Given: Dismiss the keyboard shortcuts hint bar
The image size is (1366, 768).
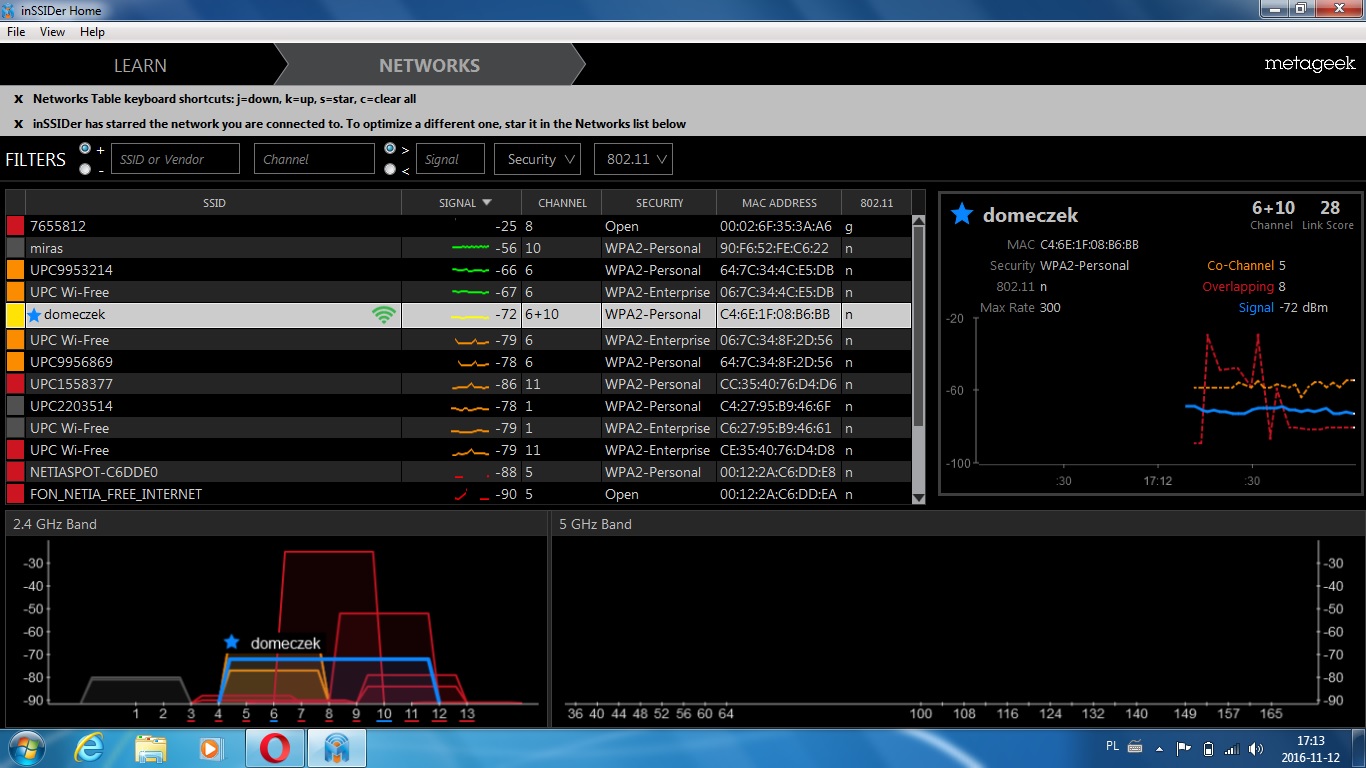Looking at the screenshot, I should coord(18,99).
